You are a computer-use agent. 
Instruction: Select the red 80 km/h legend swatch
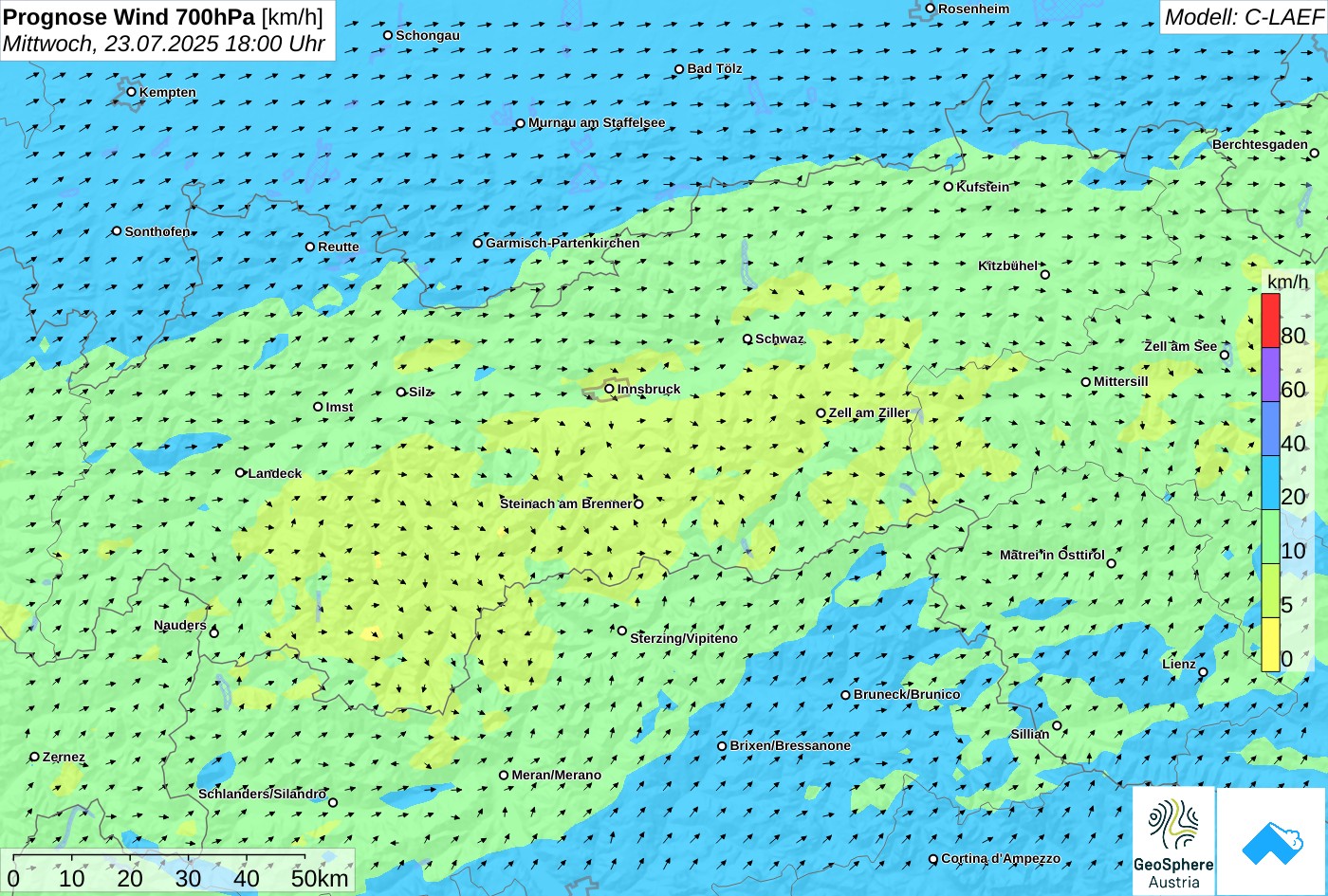tap(1270, 320)
